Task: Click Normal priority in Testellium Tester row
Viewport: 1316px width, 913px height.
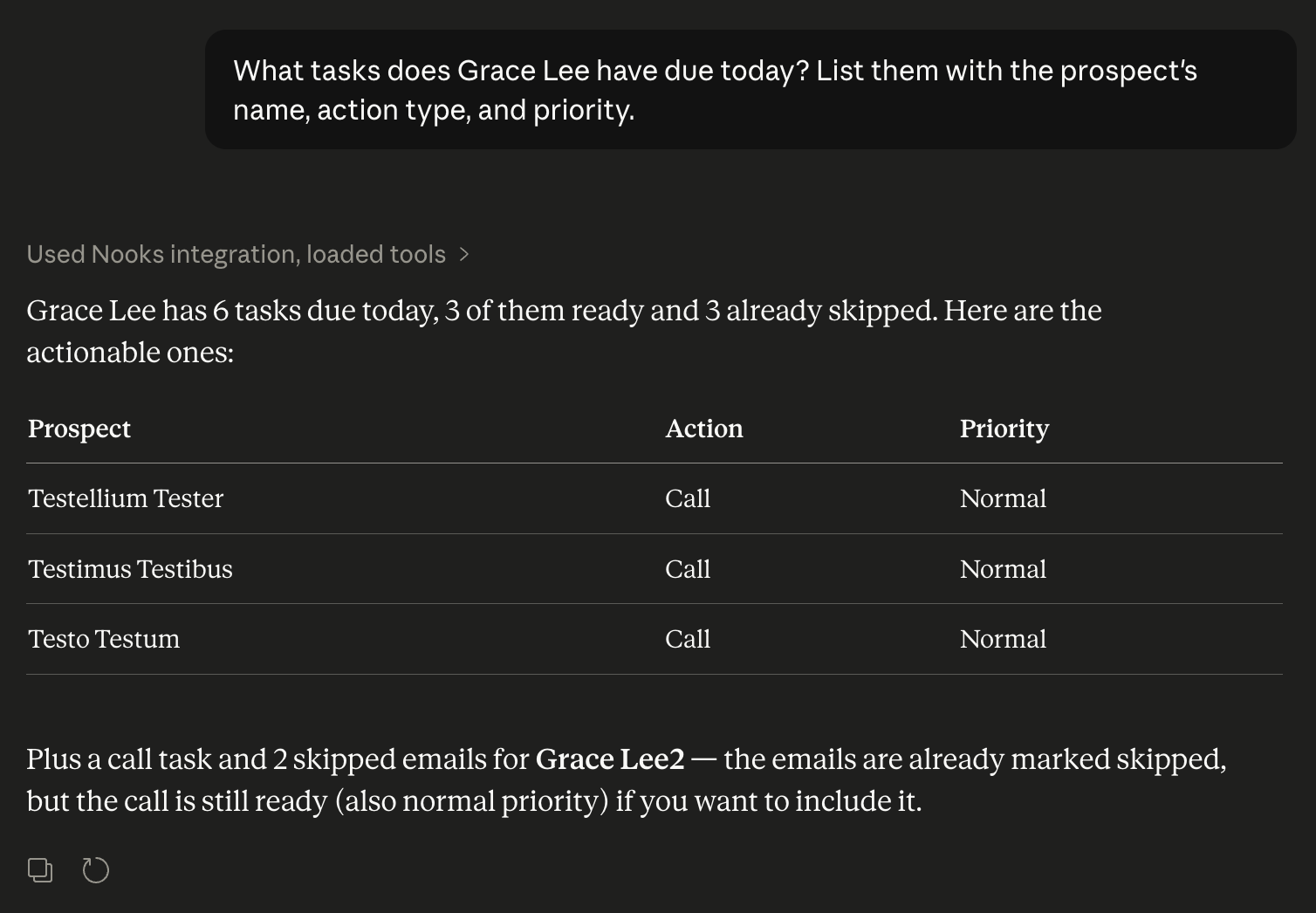Action: (x=1003, y=498)
